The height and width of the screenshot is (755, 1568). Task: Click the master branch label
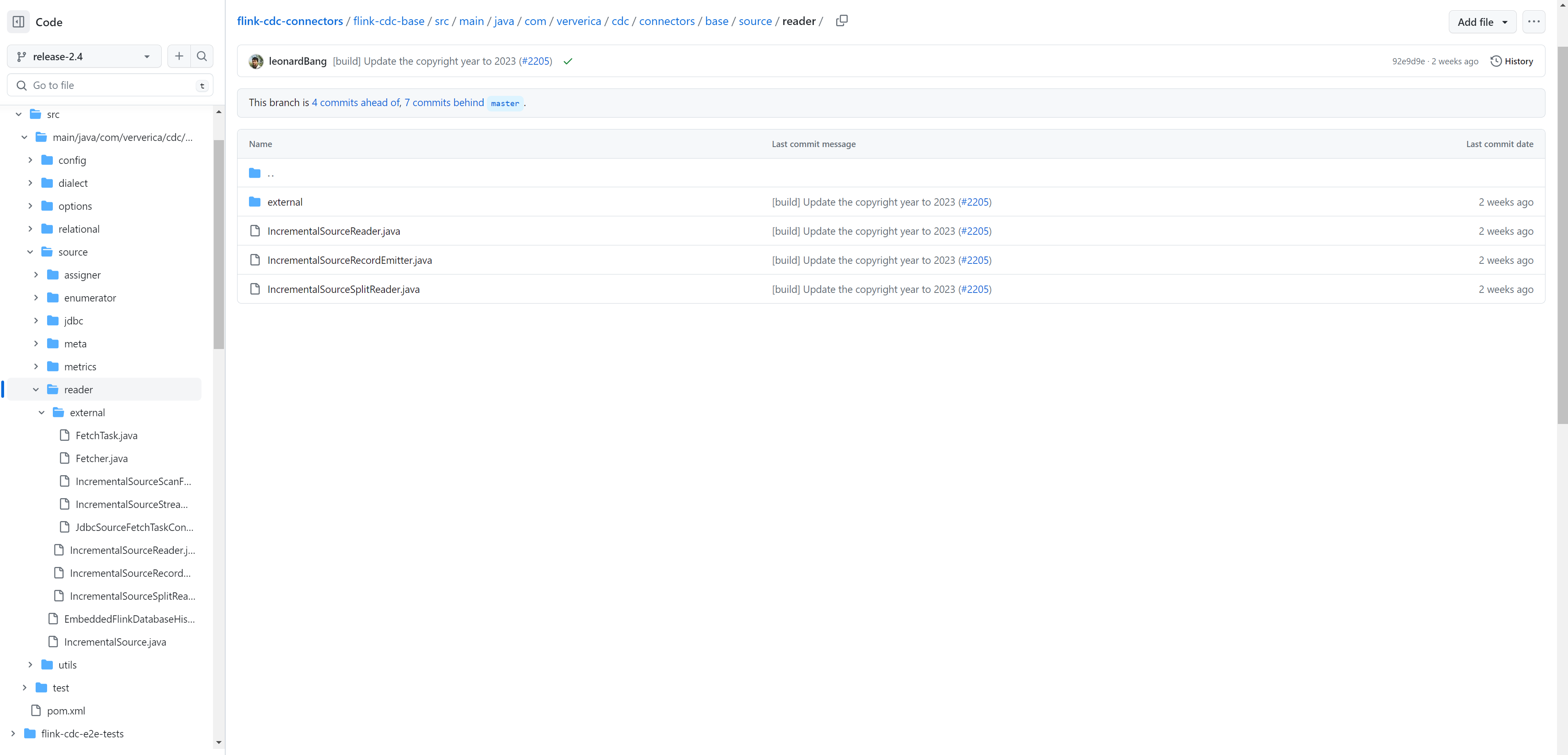[x=505, y=104]
